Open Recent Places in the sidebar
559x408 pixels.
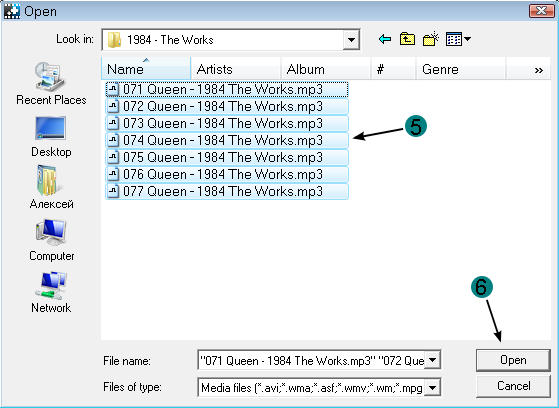(x=51, y=84)
